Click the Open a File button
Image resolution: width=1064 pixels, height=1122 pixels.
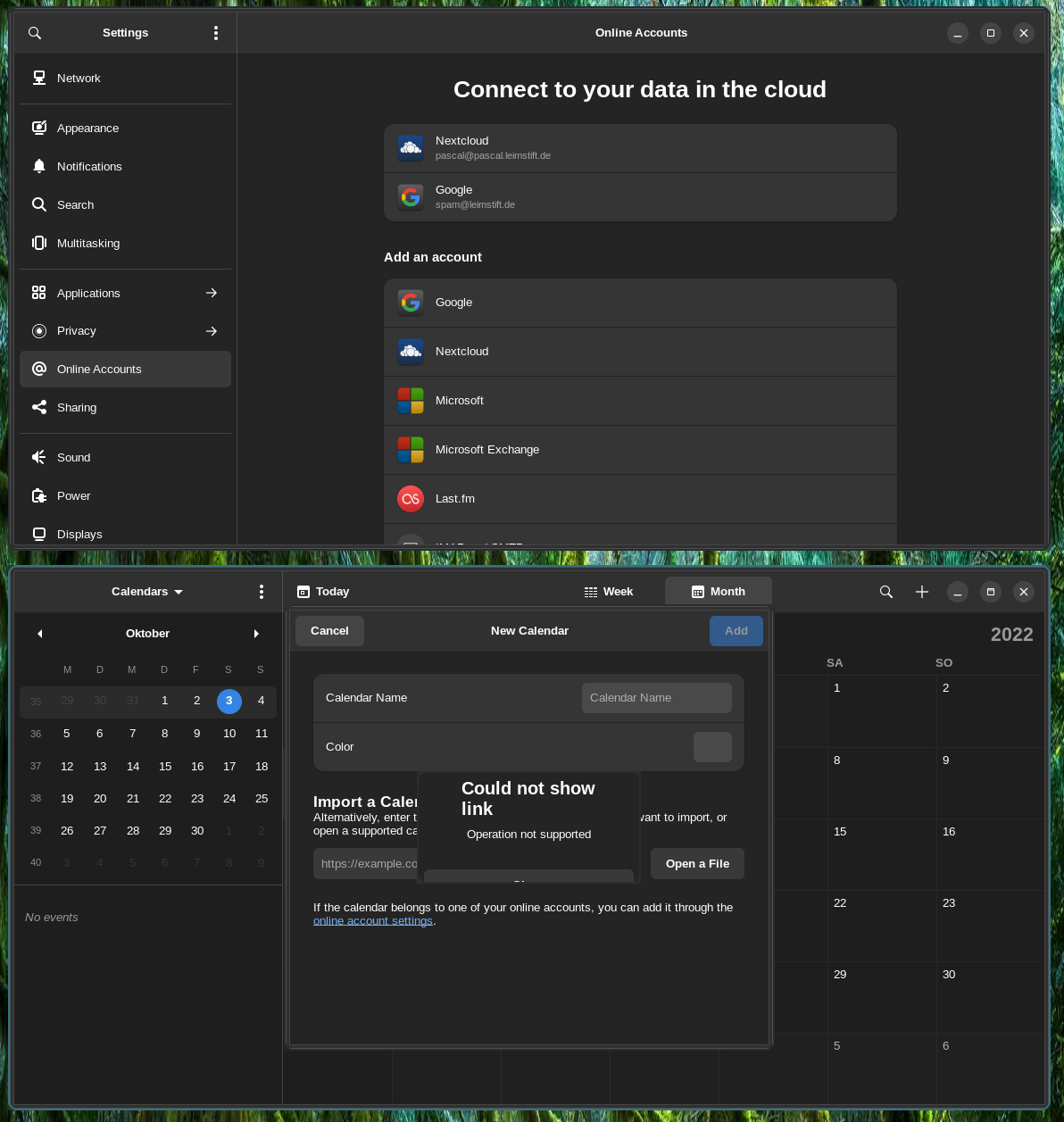[x=697, y=863]
